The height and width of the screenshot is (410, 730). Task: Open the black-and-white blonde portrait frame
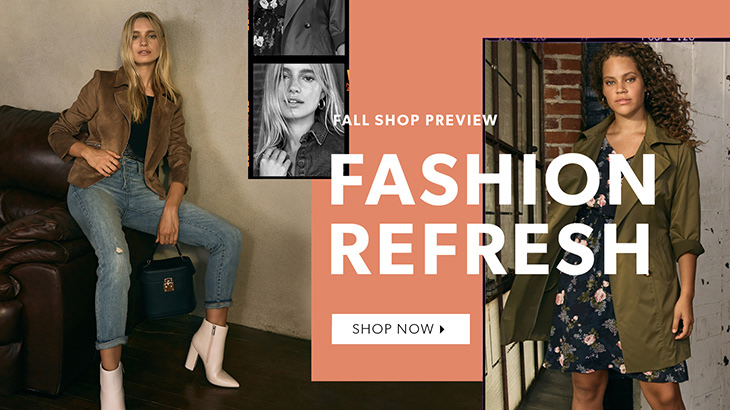tap(299, 119)
